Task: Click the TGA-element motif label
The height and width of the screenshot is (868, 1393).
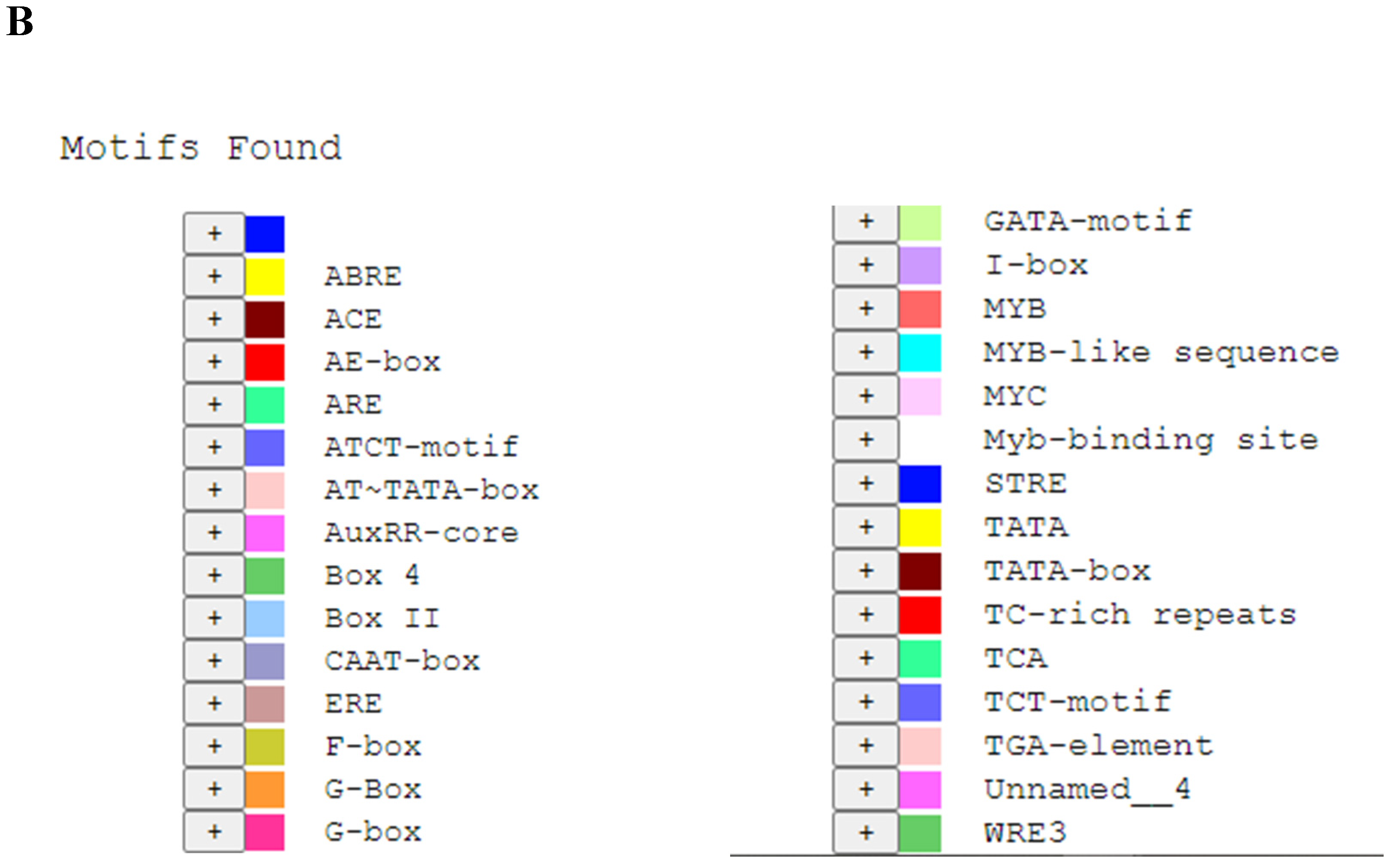Action: pyautogui.click(x=1098, y=746)
